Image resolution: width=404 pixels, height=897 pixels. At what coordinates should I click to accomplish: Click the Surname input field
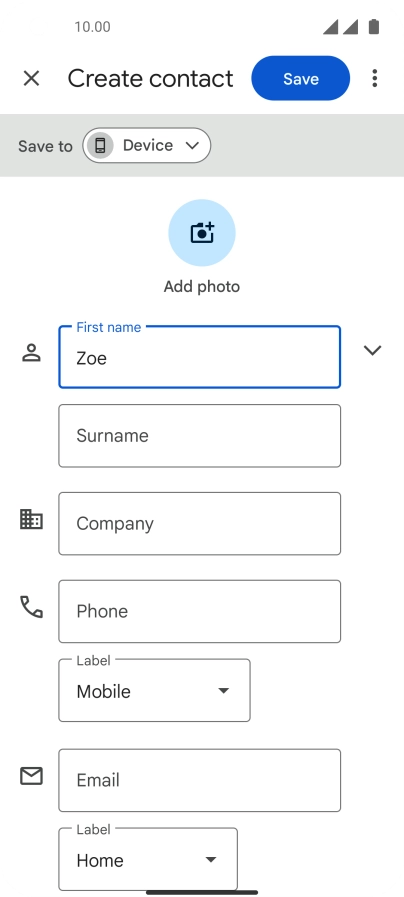pos(200,436)
